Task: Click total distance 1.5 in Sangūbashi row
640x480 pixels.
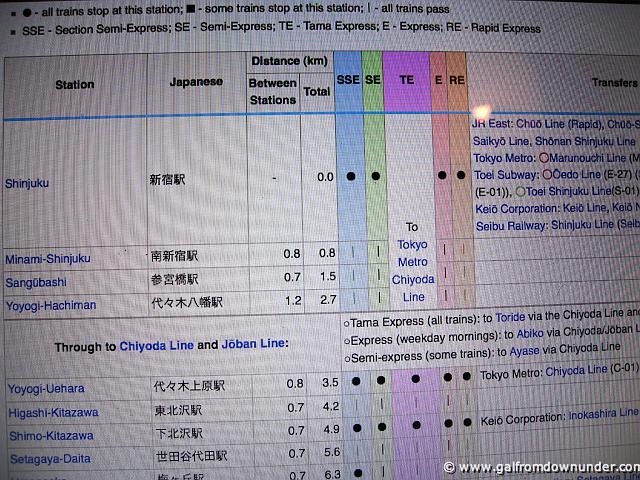Action: coord(328,276)
